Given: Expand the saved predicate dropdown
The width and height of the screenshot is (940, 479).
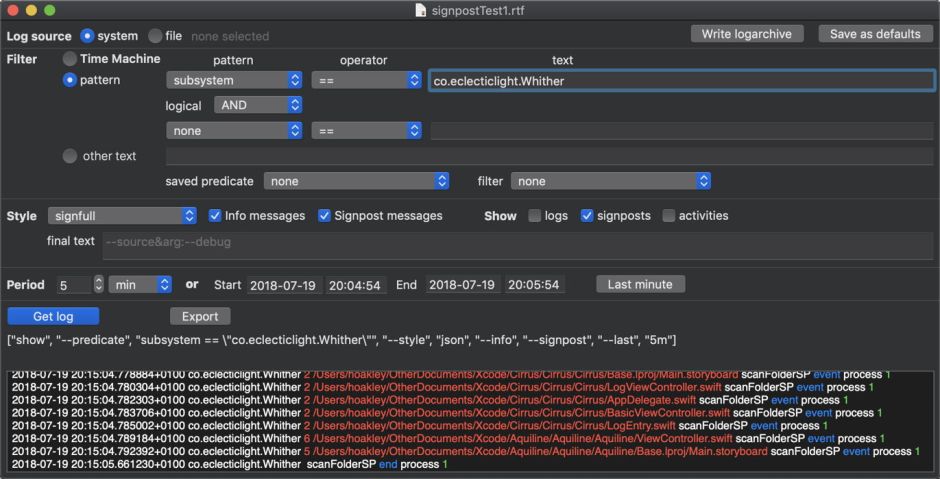Looking at the screenshot, I should 356,181.
